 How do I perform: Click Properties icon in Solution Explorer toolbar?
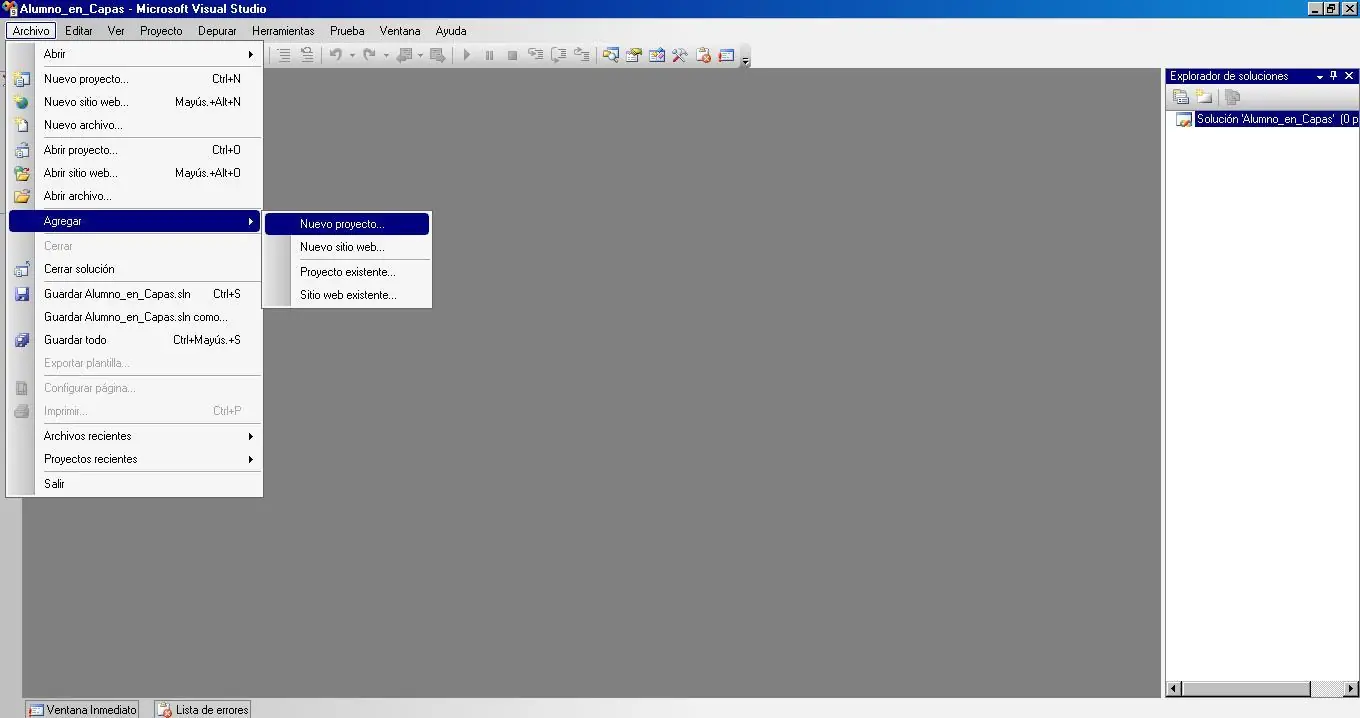pyautogui.click(x=1181, y=97)
